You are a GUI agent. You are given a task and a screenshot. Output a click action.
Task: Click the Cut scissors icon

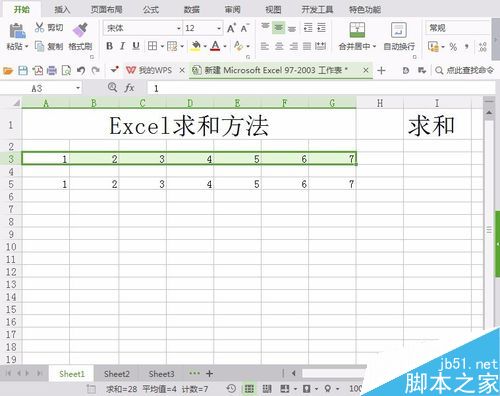click(39, 27)
